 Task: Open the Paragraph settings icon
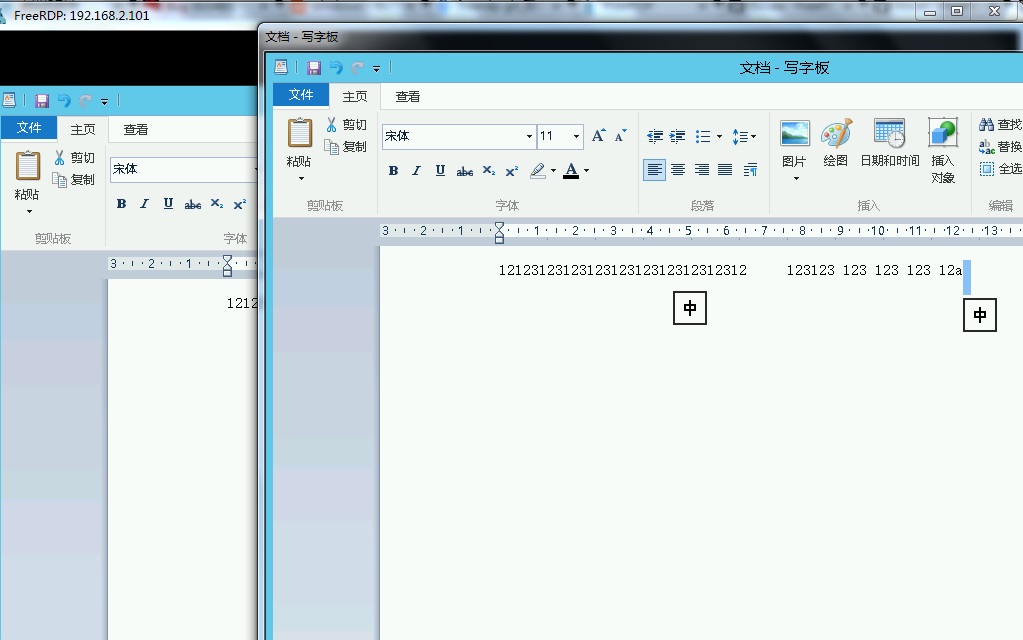coord(750,170)
